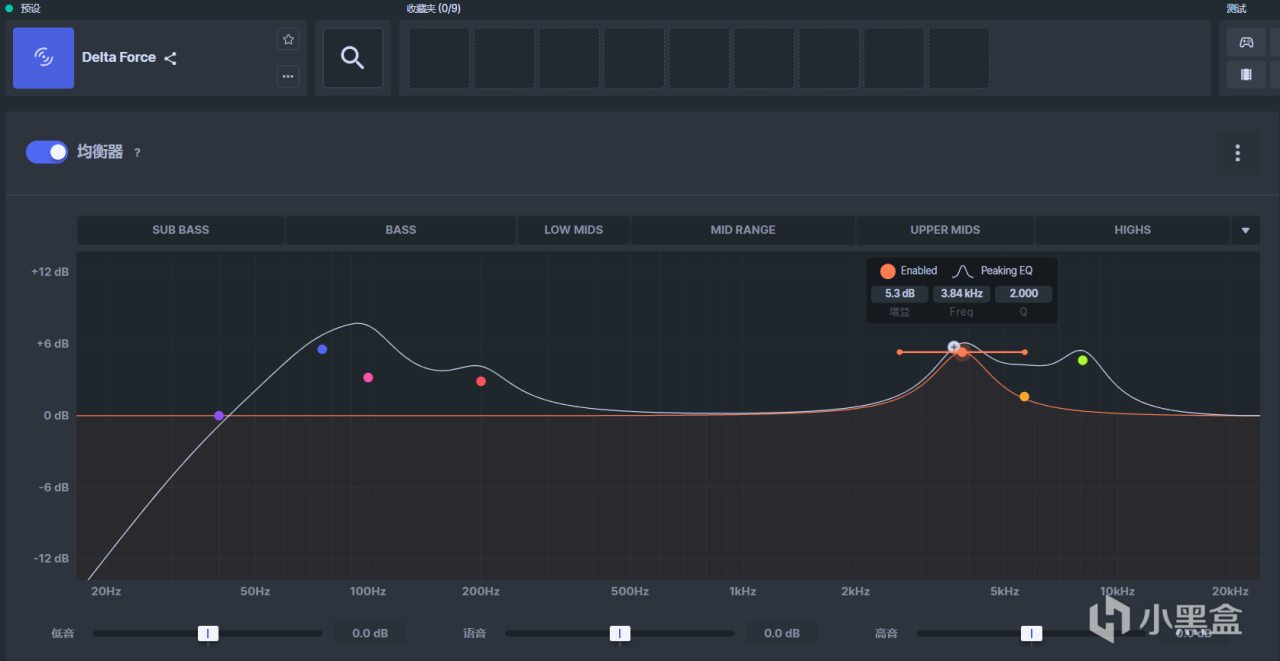
Task: Click the 1kHz axis label
Action: (x=742, y=592)
